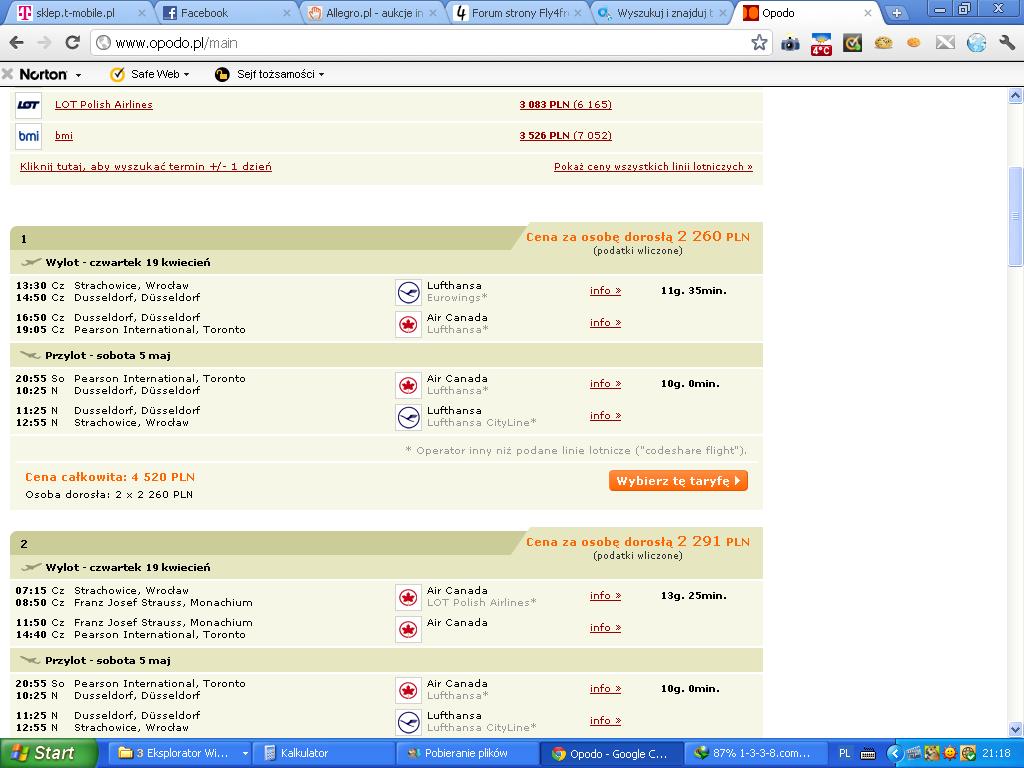1024x768 pixels.
Task: Close the Facebook tab
Action: 286,13
